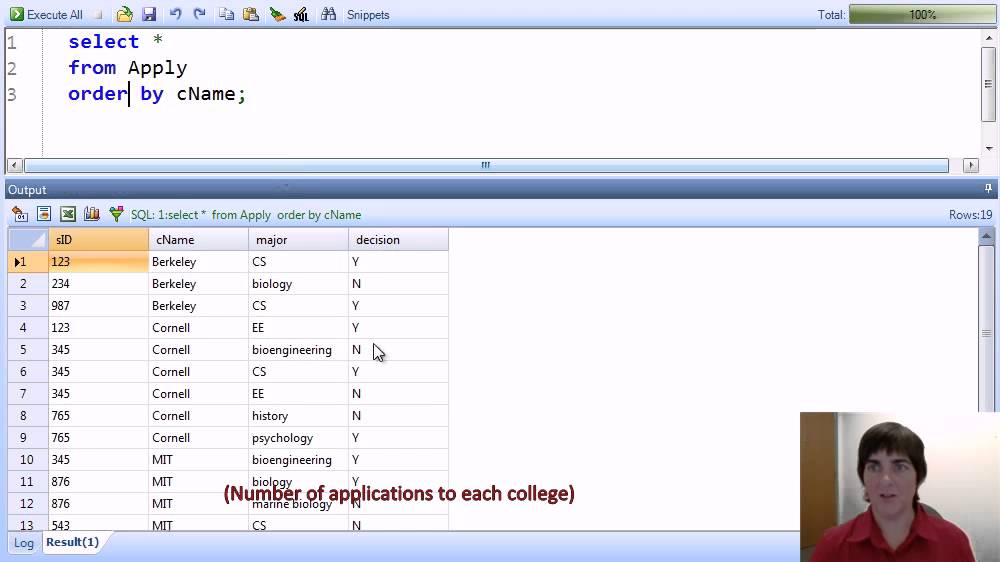Copy selected text with copy icon
Image resolution: width=1000 pixels, height=562 pixels.
point(226,14)
